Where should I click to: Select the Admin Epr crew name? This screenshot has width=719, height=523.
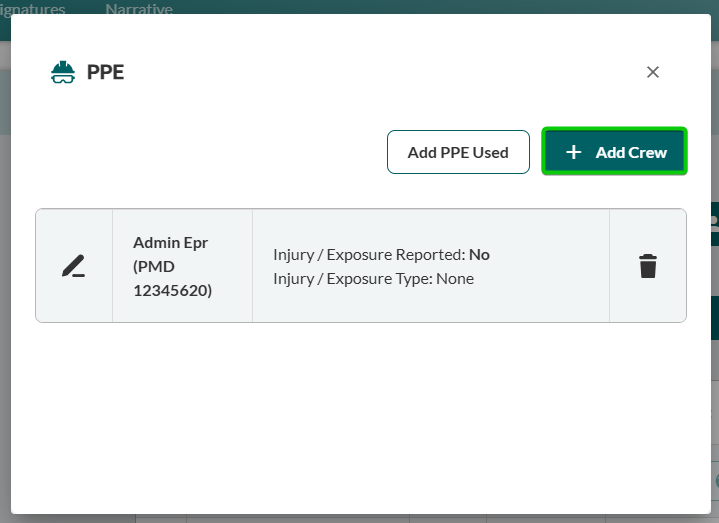[x=170, y=243]
